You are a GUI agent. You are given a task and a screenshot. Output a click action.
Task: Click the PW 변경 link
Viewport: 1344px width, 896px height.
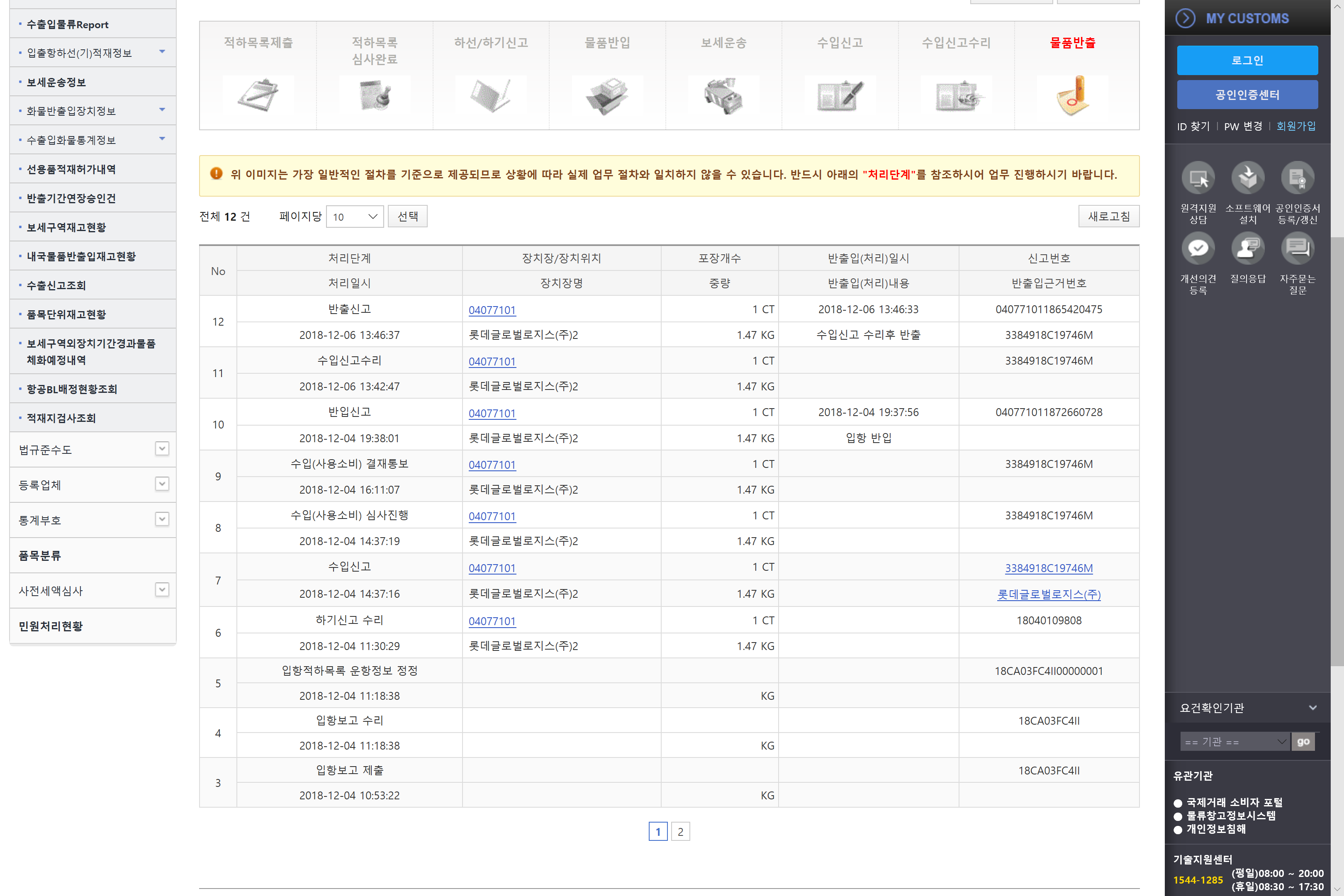(x=1243, y=126)
